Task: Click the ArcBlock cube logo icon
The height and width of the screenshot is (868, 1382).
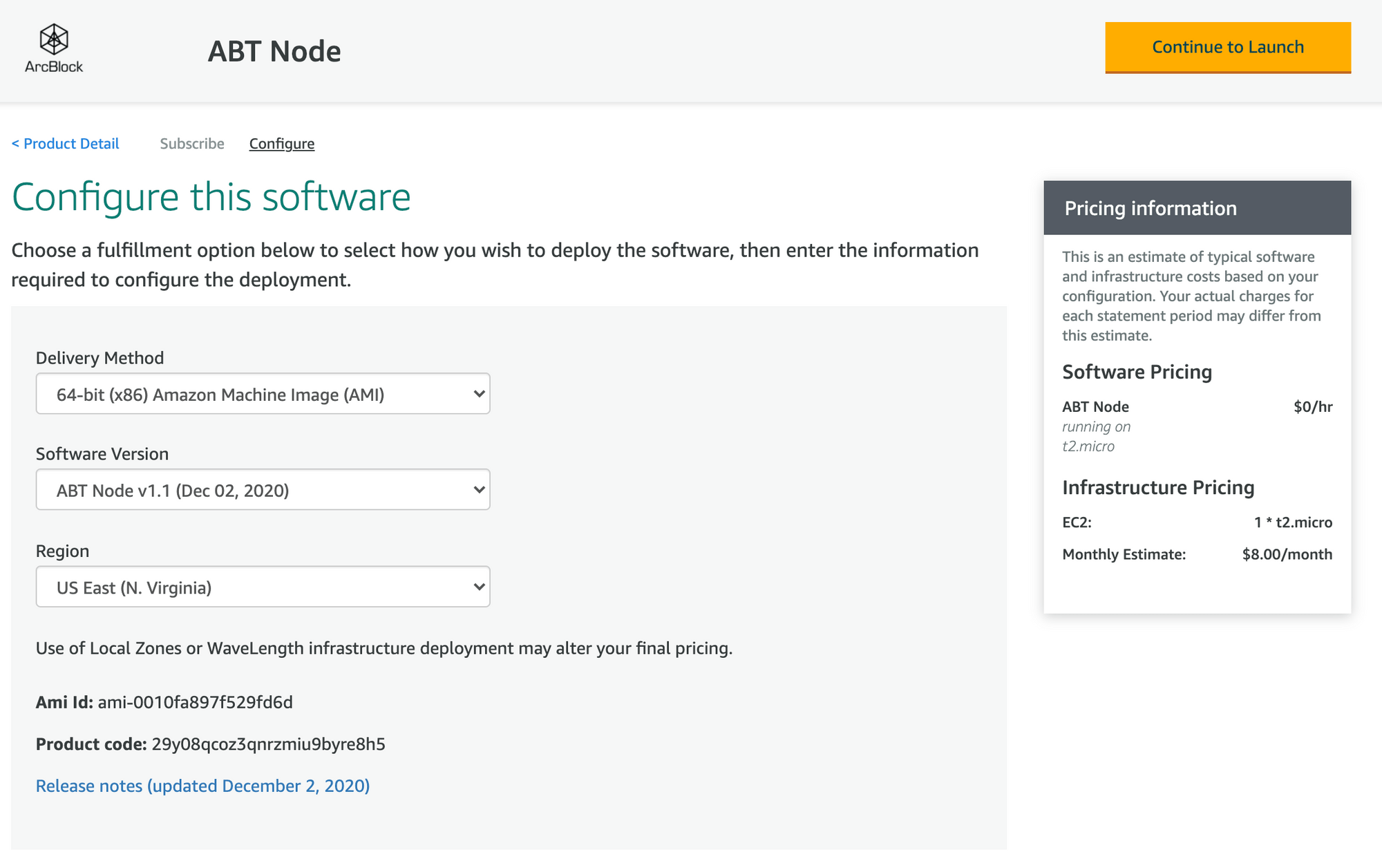Action: coord(54,39)
